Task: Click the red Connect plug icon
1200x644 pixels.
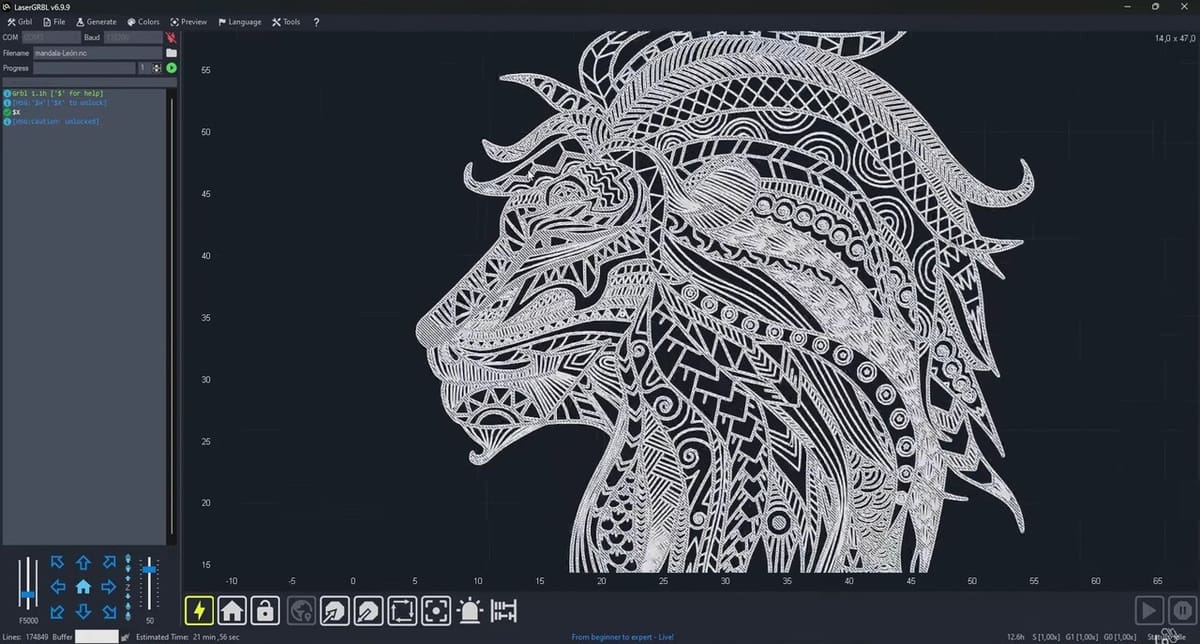Action: point(171,37)
